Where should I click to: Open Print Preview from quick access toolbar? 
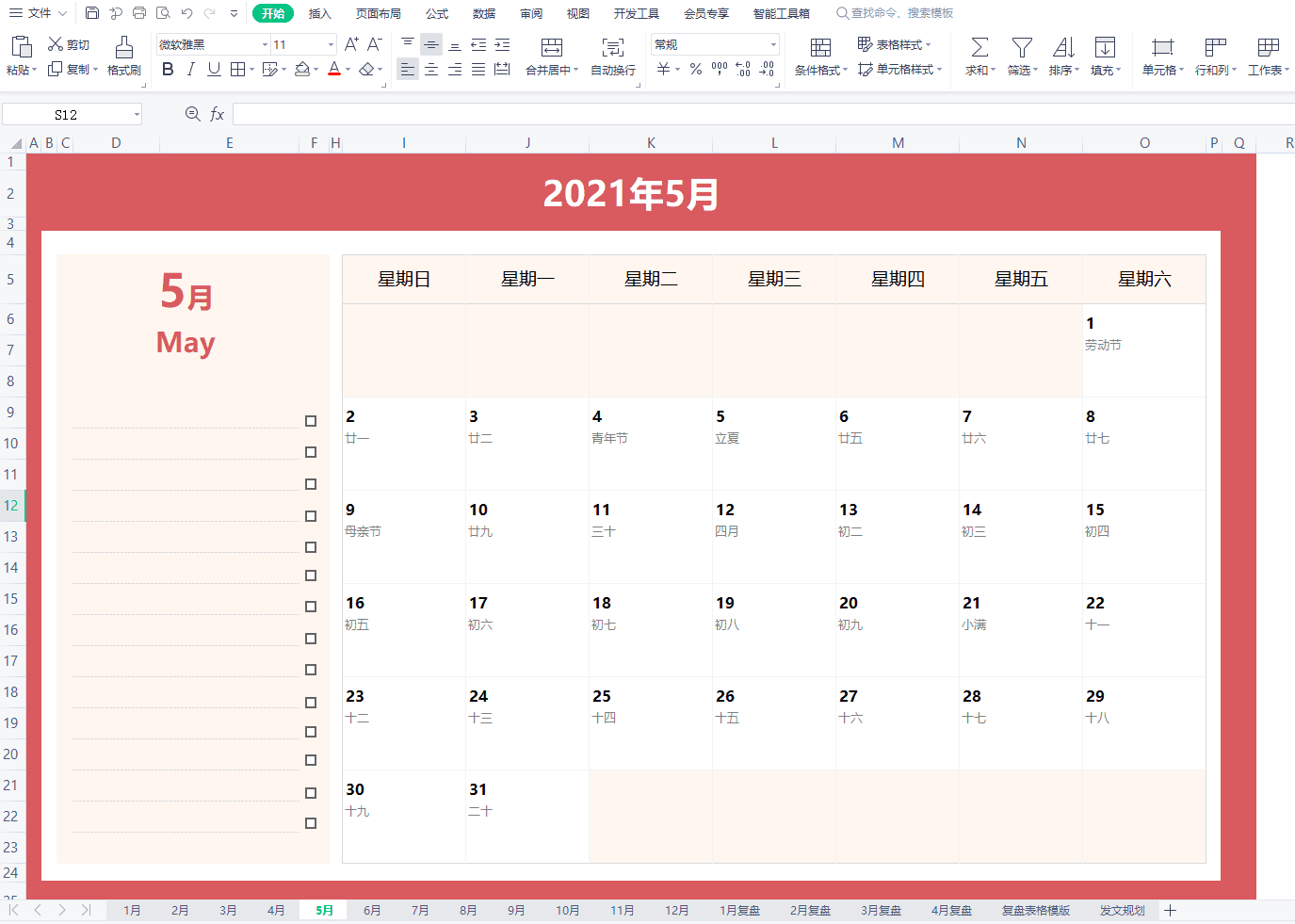163,13
